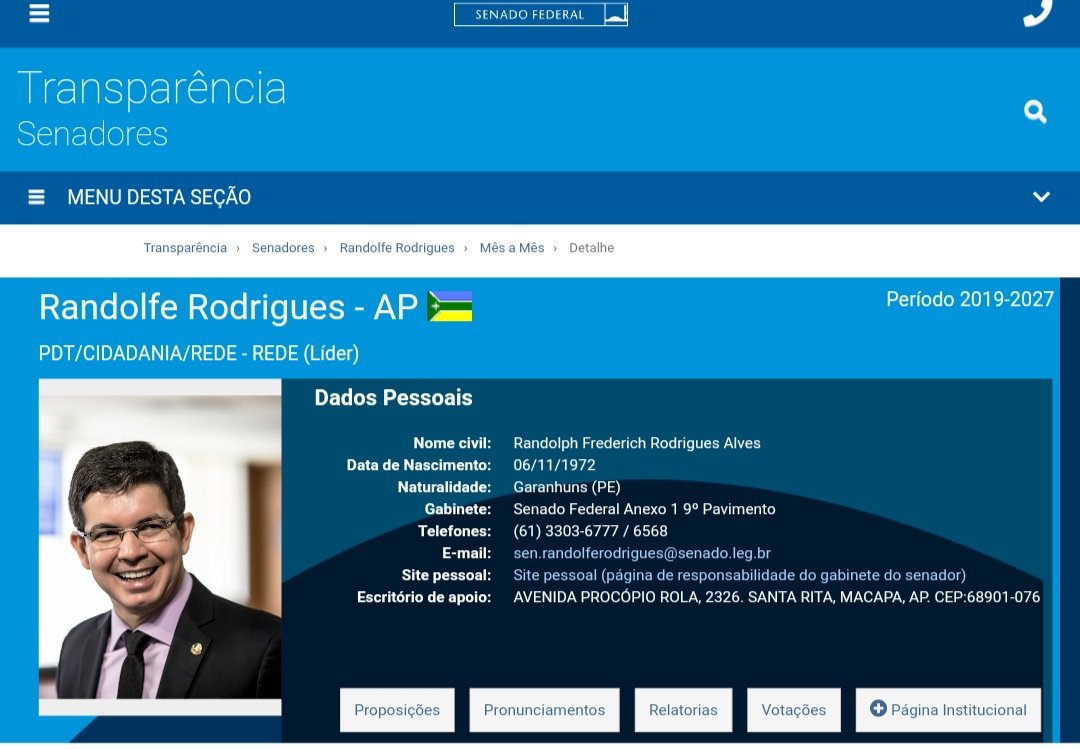1080x749 pixels.
Task: Expand the Menu desta seção chevron
Action: pyautogui.click(x=1041, y=197)
